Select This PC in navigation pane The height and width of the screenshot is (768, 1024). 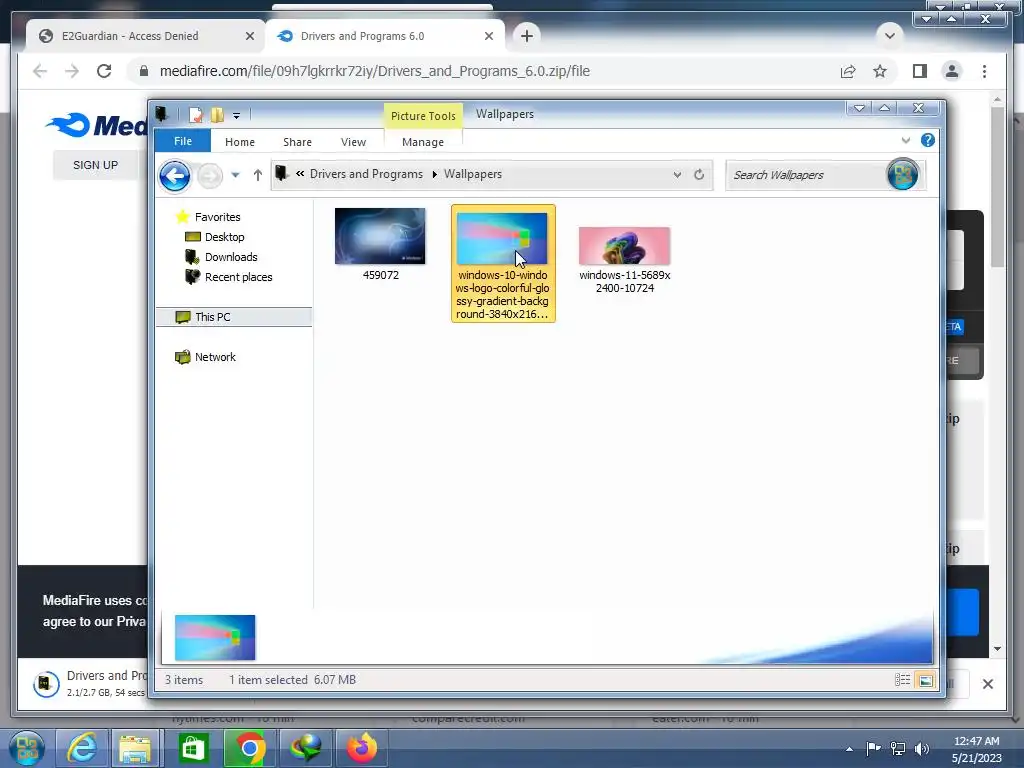[x=212, y=317]
